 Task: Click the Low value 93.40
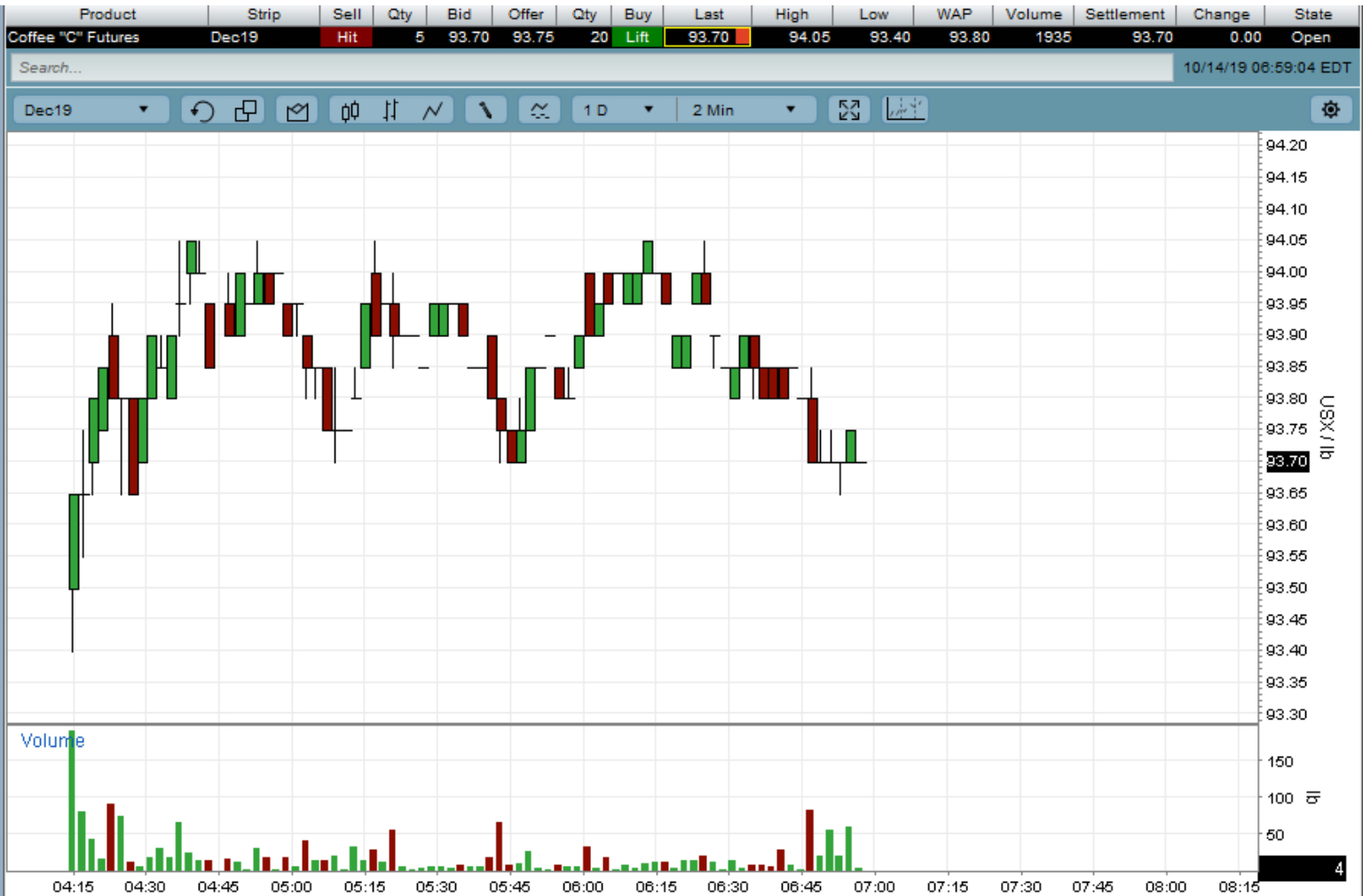(890, 37)
